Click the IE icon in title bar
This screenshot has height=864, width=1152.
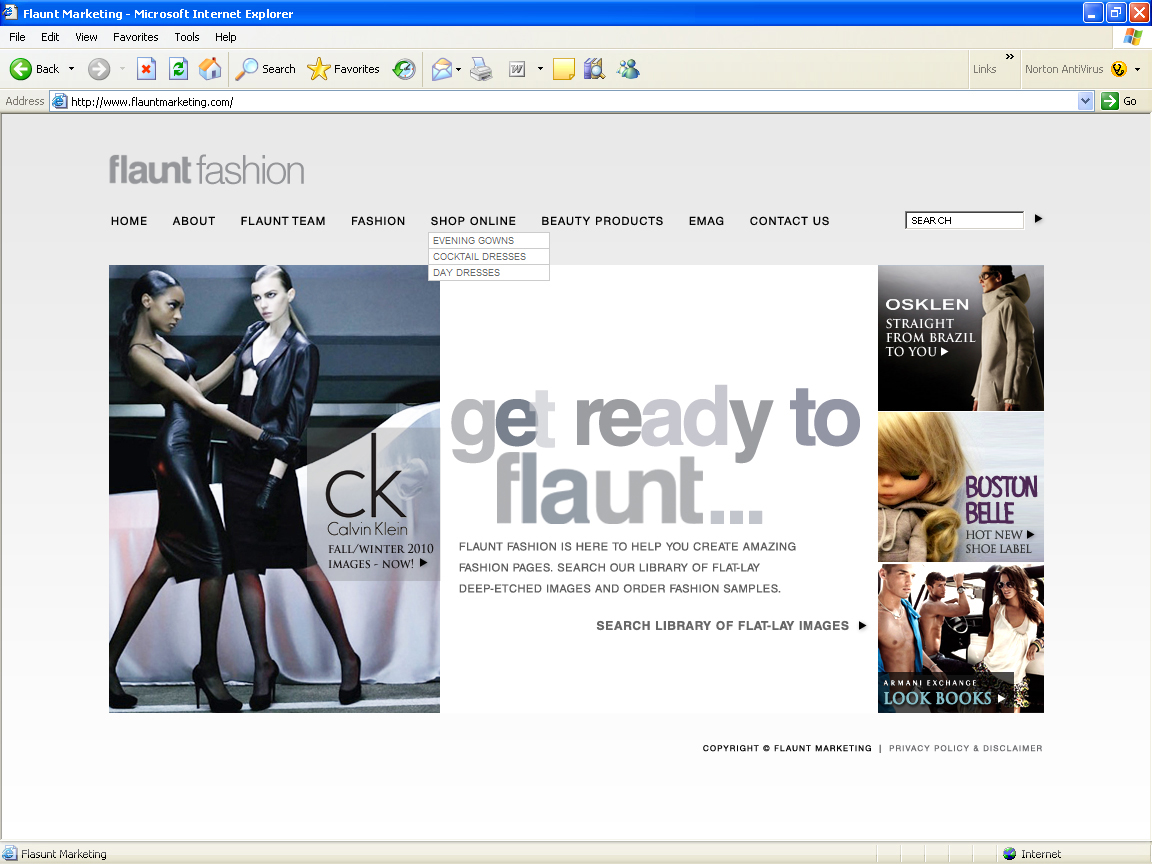point(10,12)
